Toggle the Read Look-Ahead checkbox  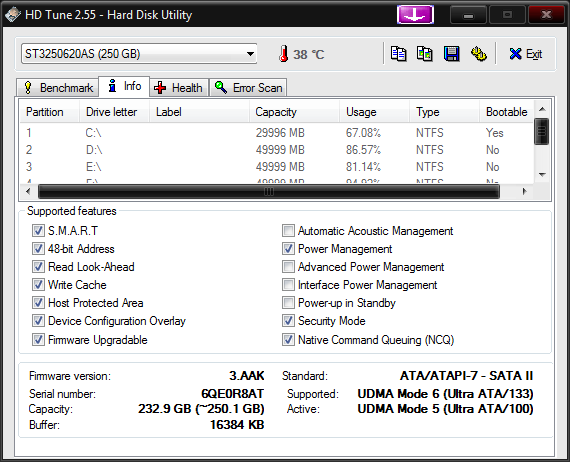[x=38, y=267]
